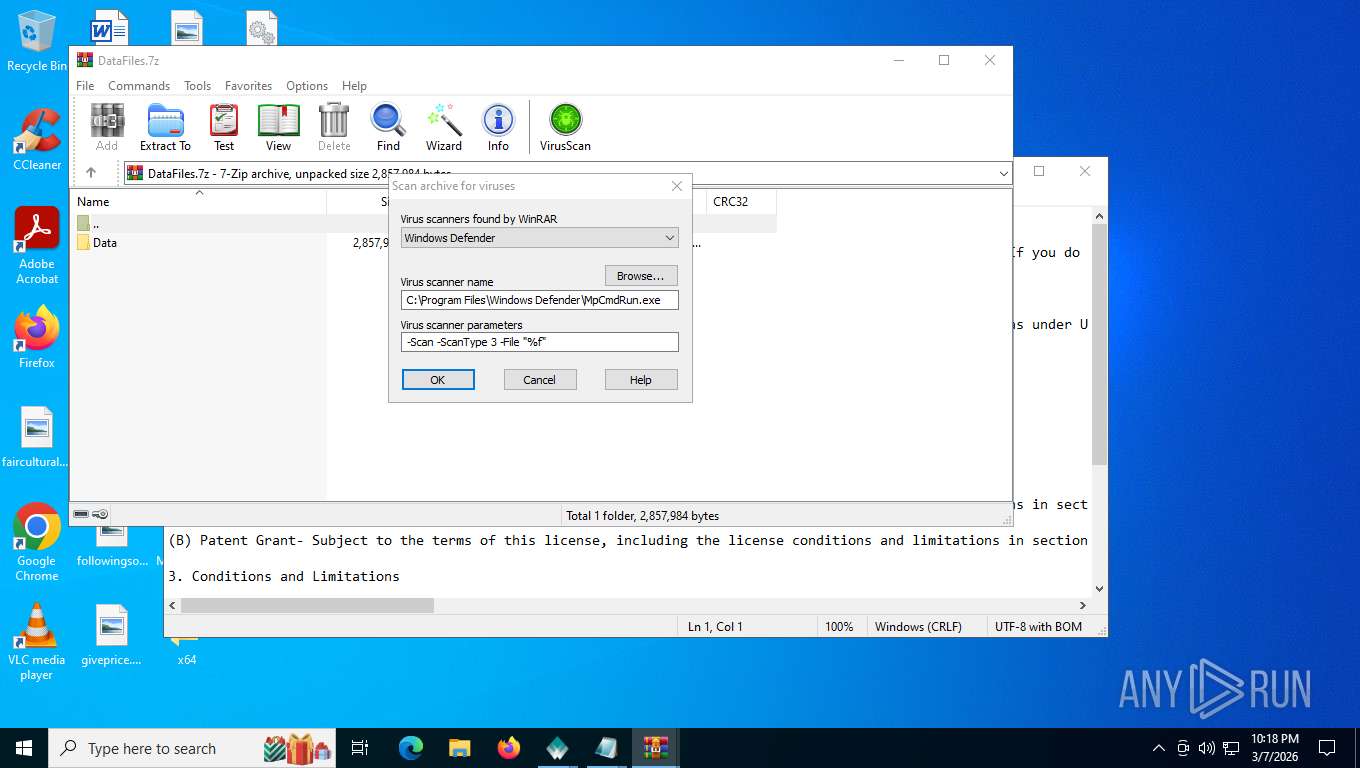Open the Windows Start button
The image size is (1360, 768).
[24, 748]
